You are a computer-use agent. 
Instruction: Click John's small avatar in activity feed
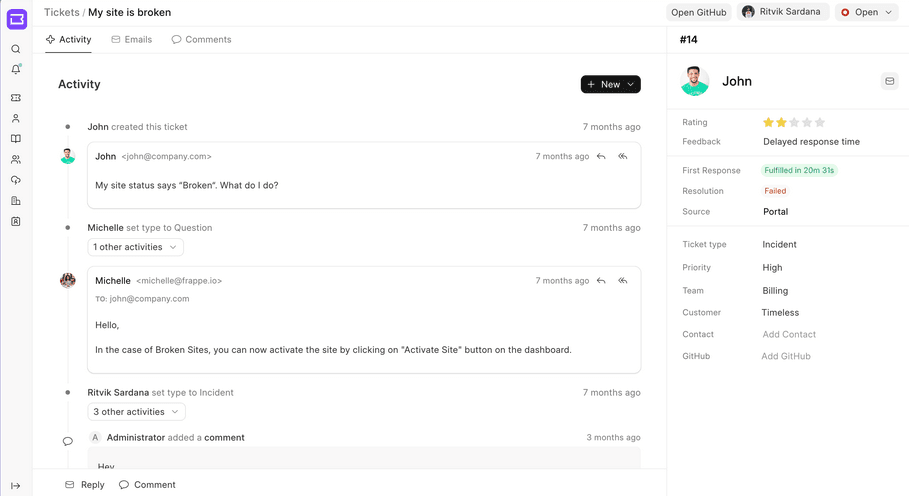click(68, 156)
